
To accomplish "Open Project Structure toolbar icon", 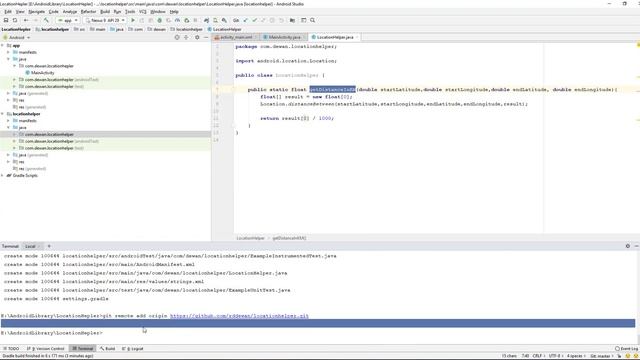I will tap(292, 20).
